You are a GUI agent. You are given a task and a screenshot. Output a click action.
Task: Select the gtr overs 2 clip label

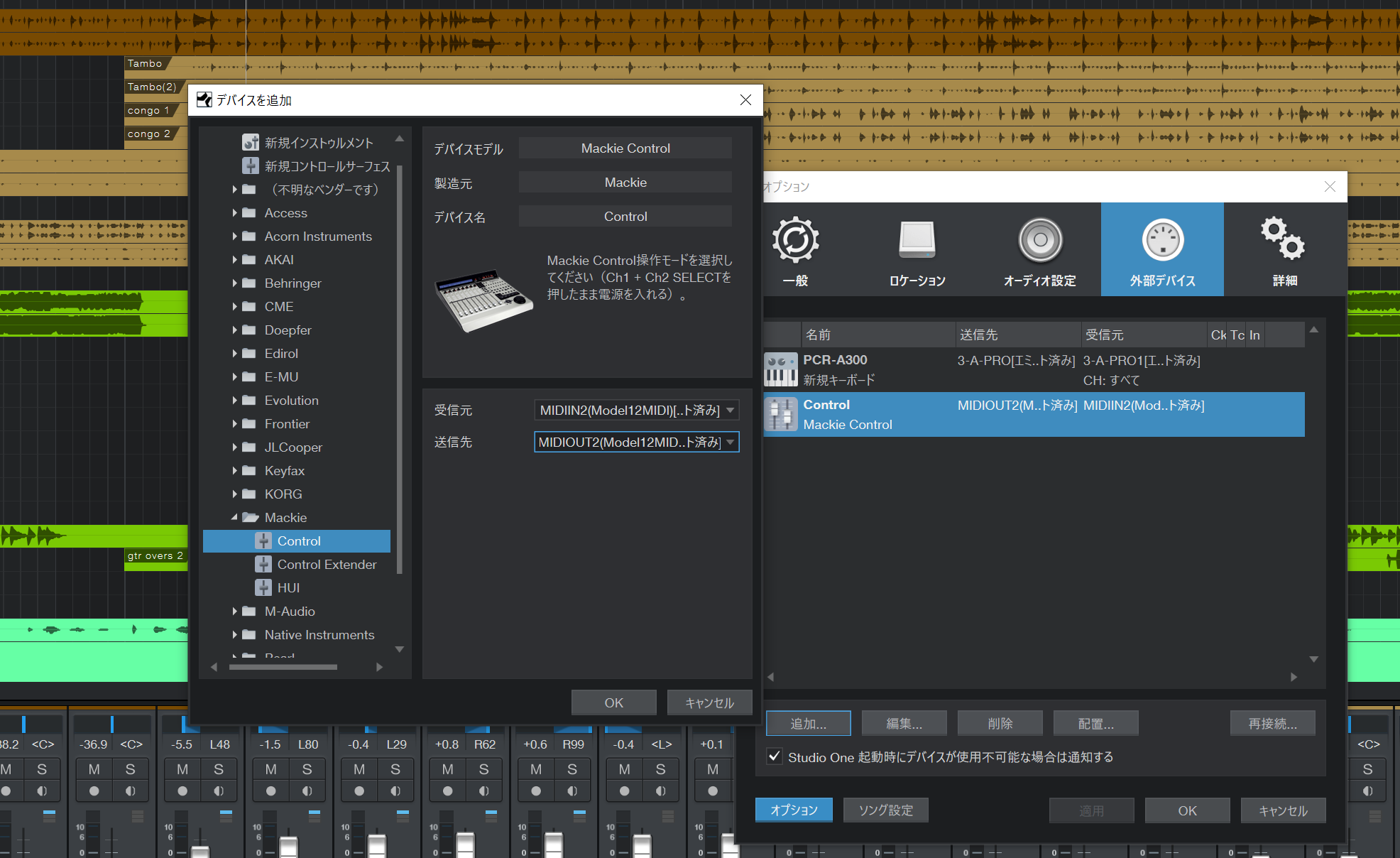point(155,555)
